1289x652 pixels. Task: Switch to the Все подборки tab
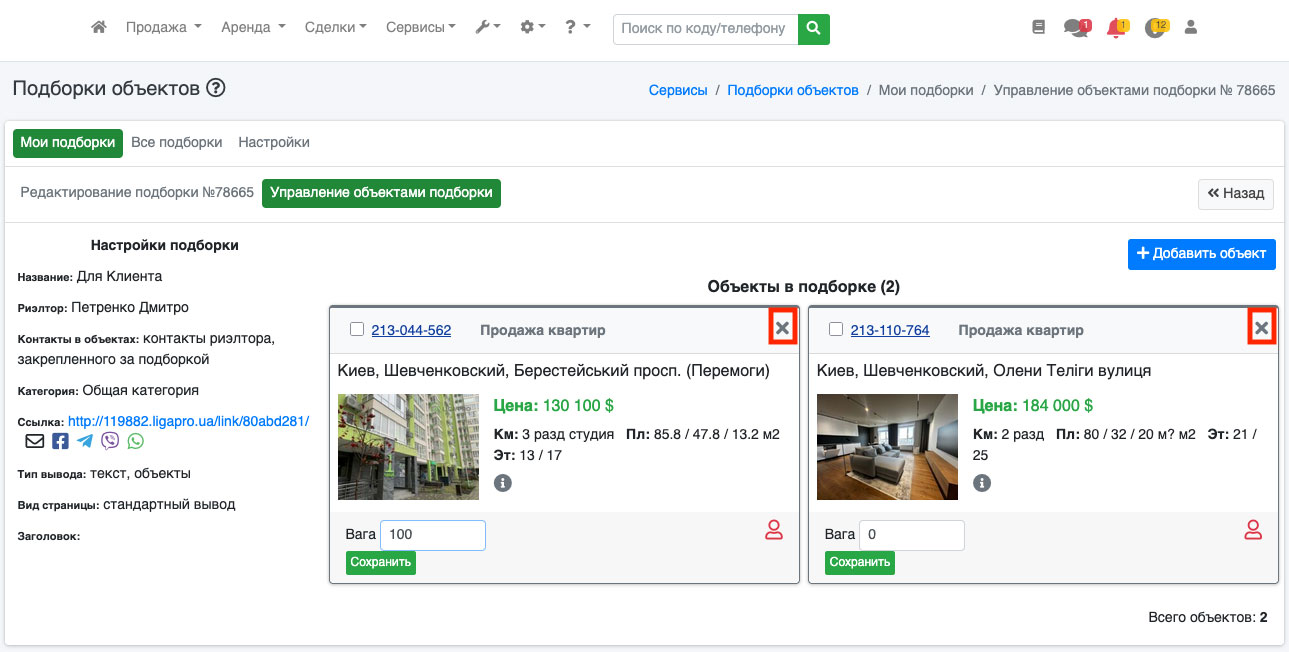176,143
